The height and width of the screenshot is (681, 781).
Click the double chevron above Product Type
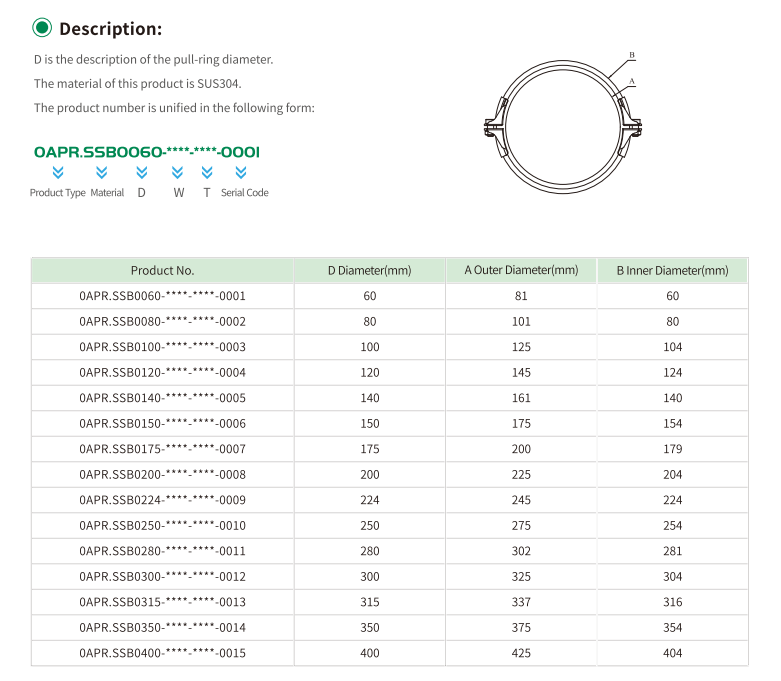58,172
